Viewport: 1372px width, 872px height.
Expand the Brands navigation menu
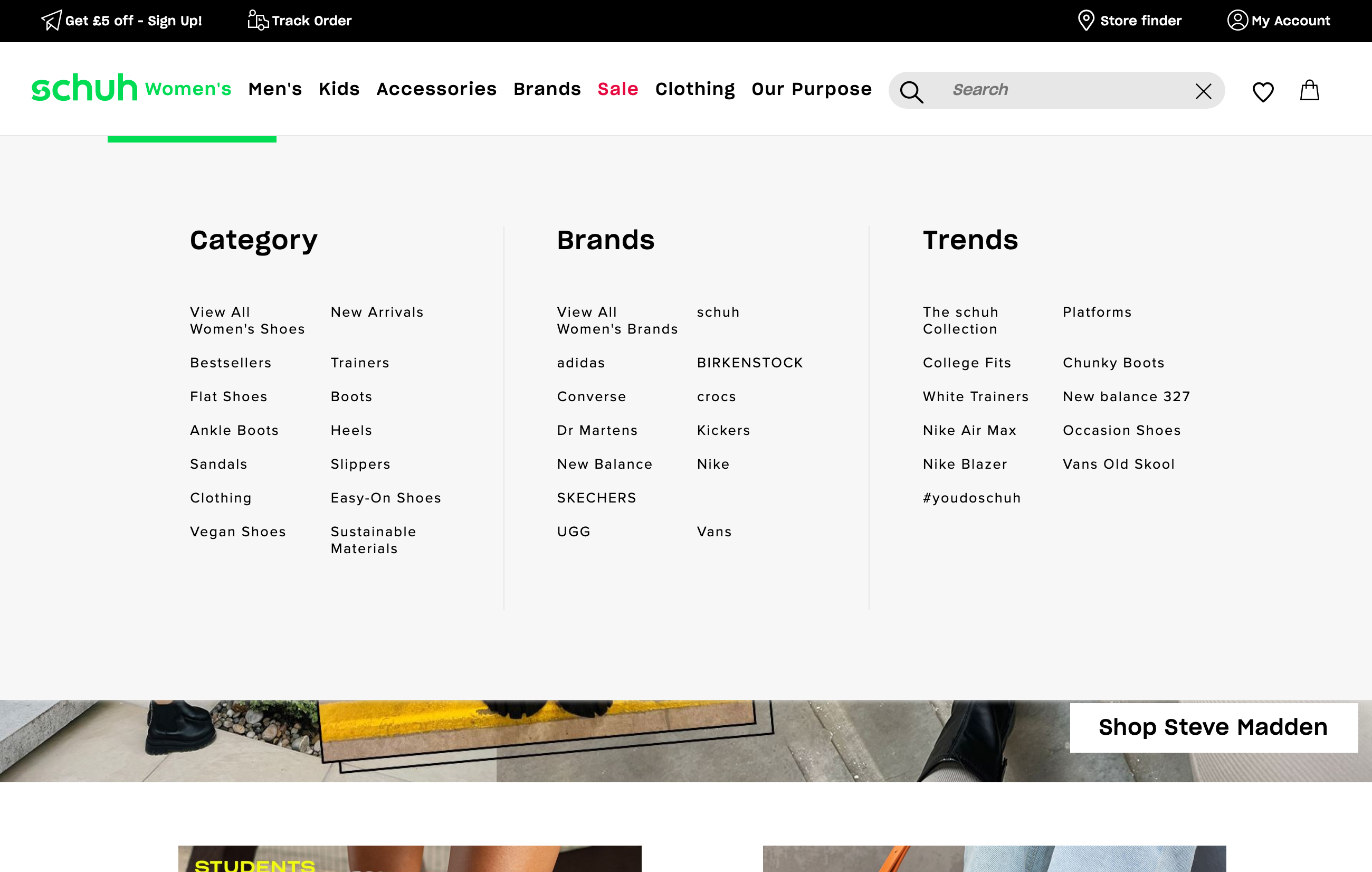pyautogui.click(x=547, y=89)
